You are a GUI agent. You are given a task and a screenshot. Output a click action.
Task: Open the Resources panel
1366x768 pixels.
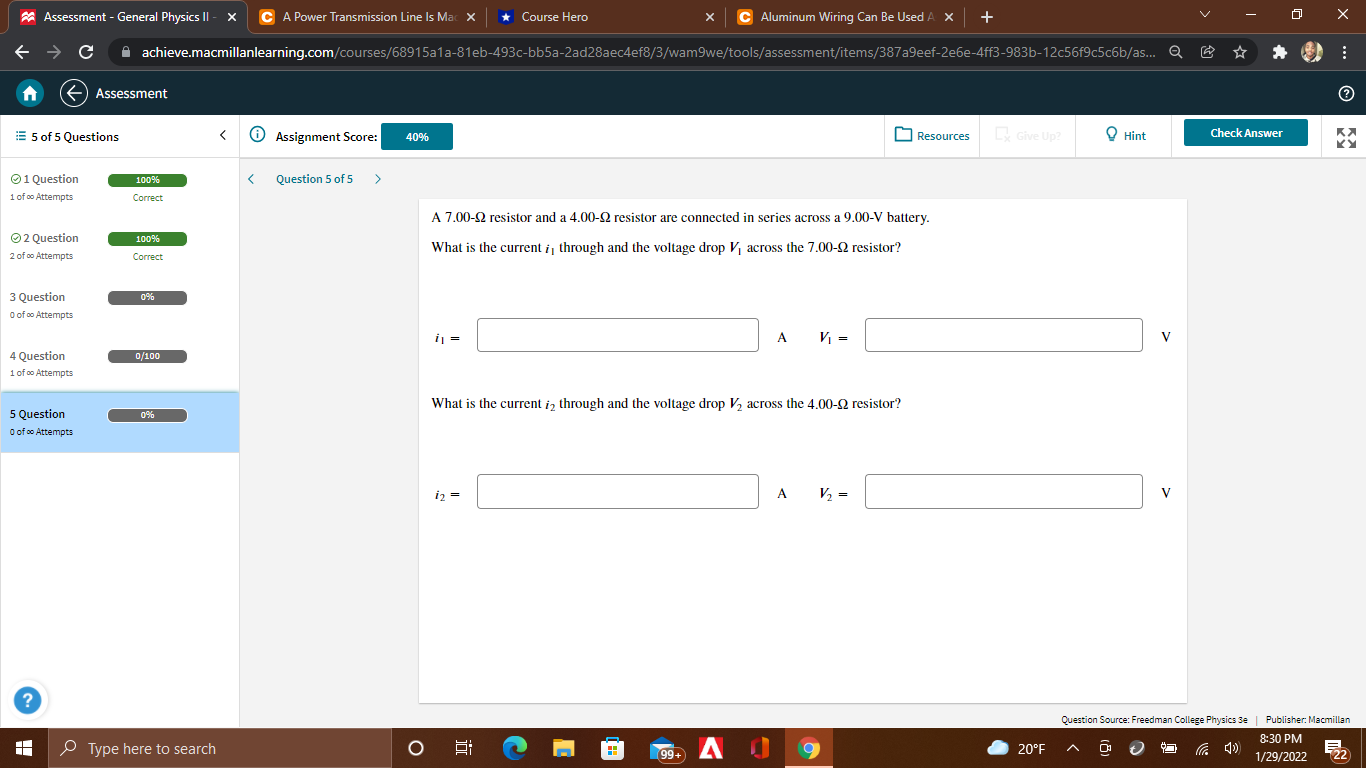tap(931, 136)
